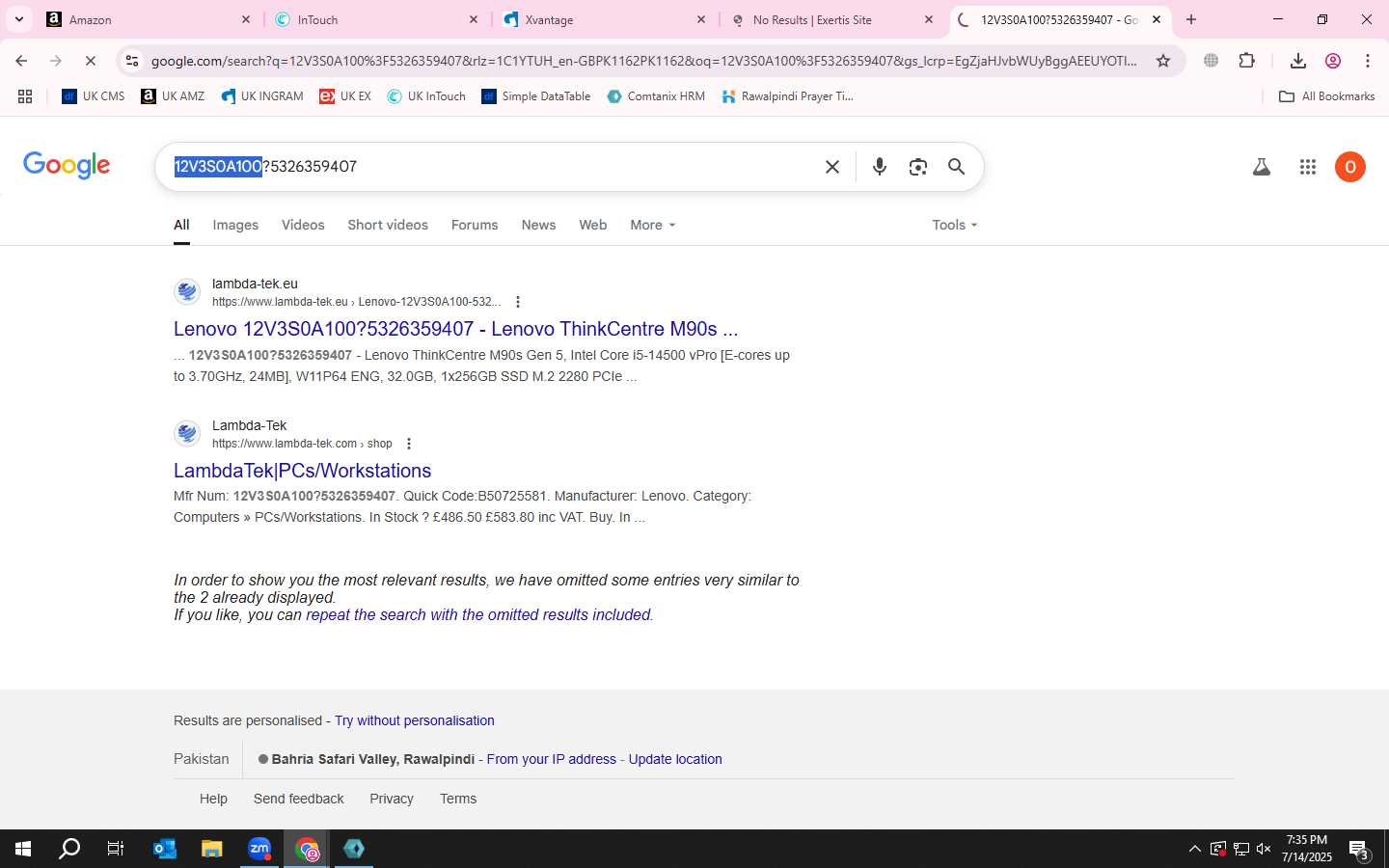This screenshot has width=1389, height=868.
Task: Click the Google logo
Action: pyautogui.click(x=67, y=165)
